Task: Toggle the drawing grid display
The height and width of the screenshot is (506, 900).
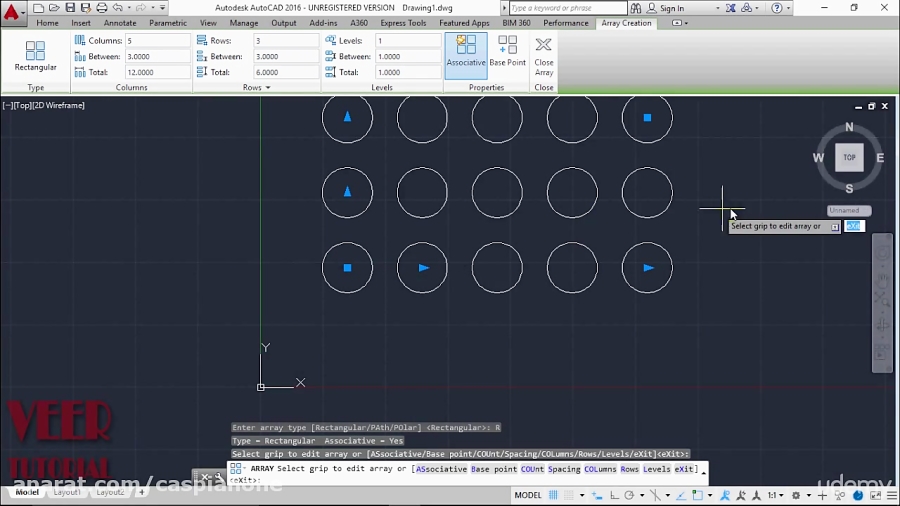Action: click(553, 495)
